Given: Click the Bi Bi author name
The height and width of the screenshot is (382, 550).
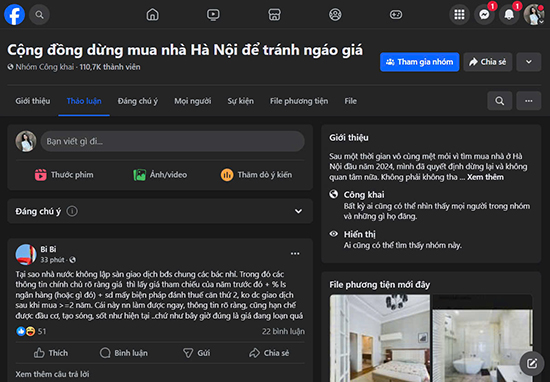Looking at the screenshot, I should pyautogui.click(x=48, y=249).
